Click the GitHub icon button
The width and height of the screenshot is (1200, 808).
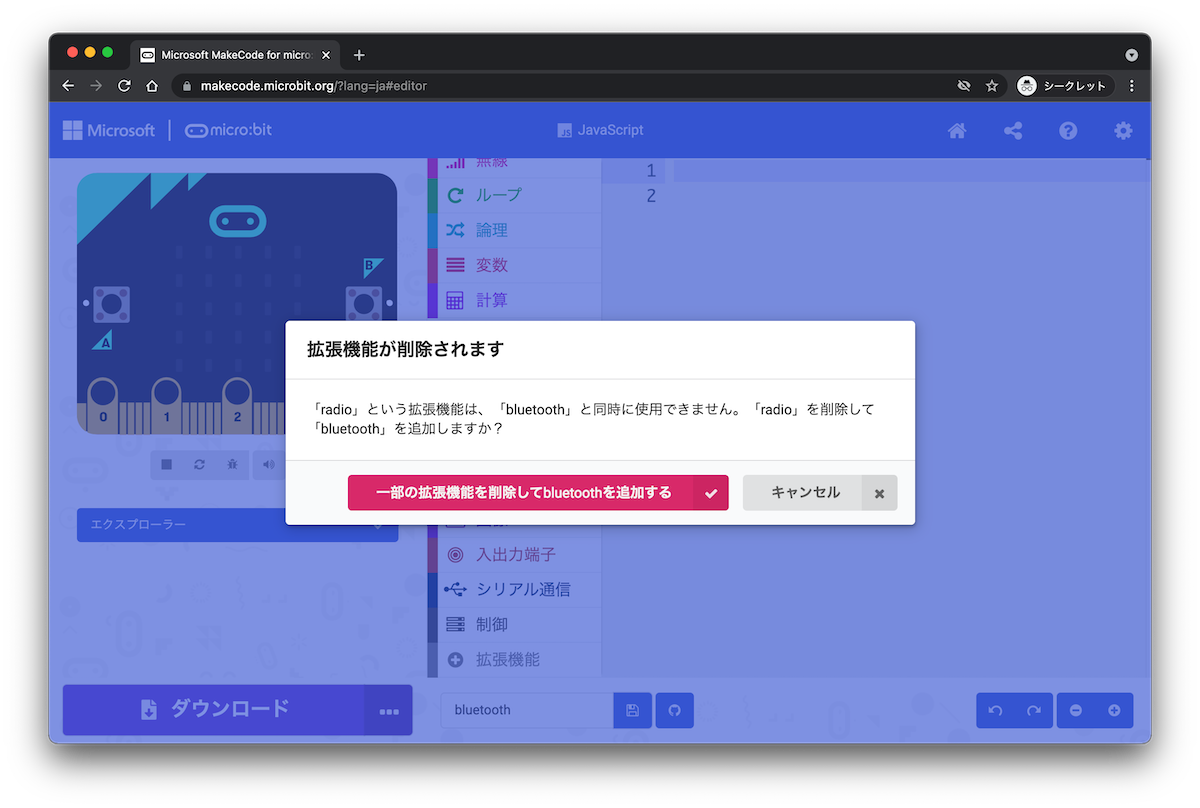coord(674,710)
